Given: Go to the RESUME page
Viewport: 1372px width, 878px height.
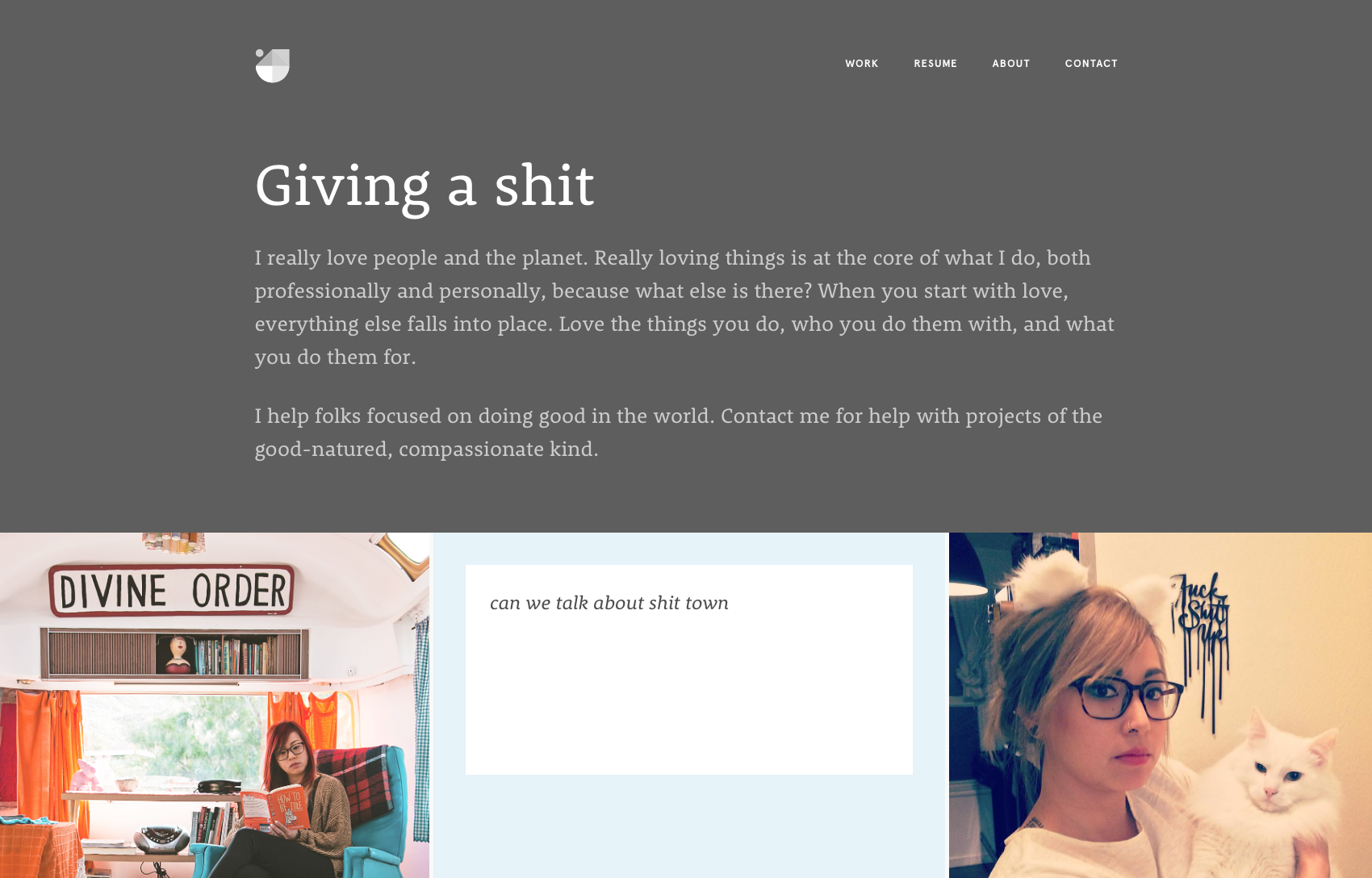Looking at the screenshot, I should [935, 64].
